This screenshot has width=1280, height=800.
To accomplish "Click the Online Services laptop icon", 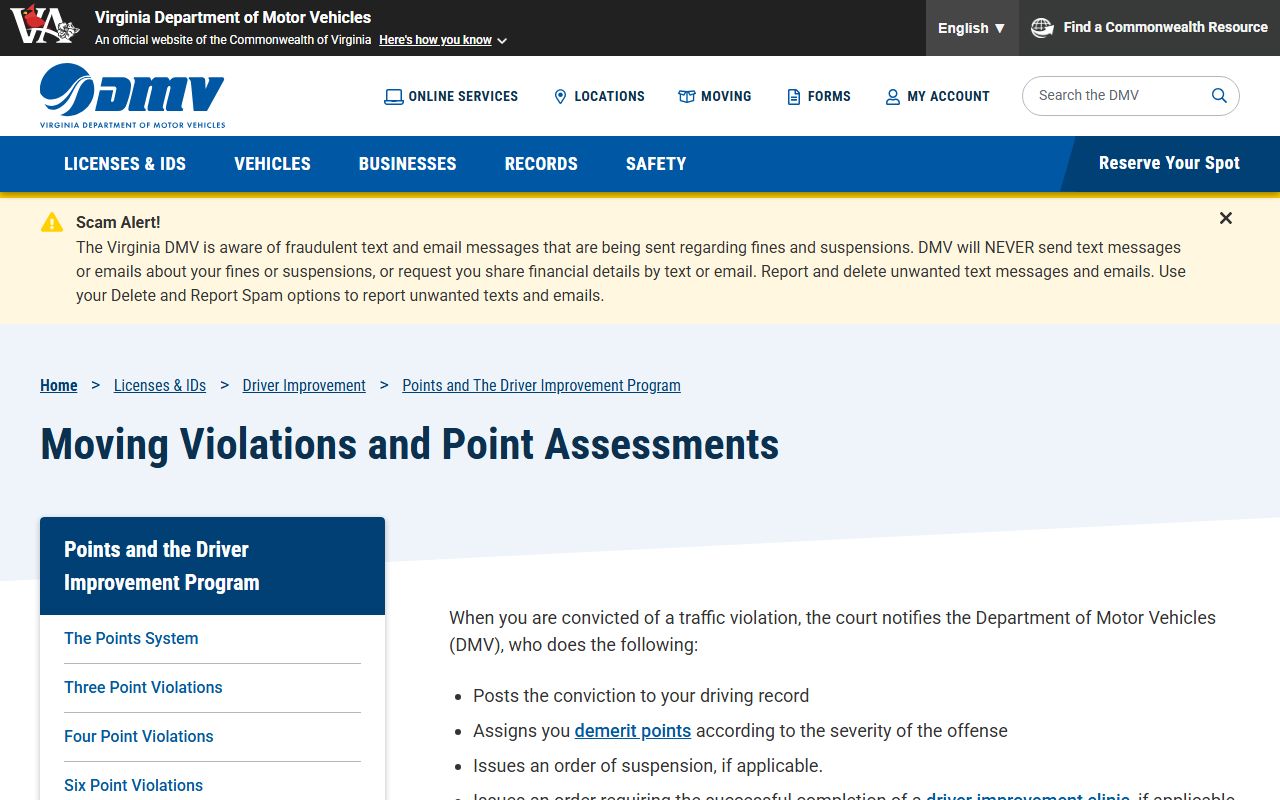I will pos(394,97).
